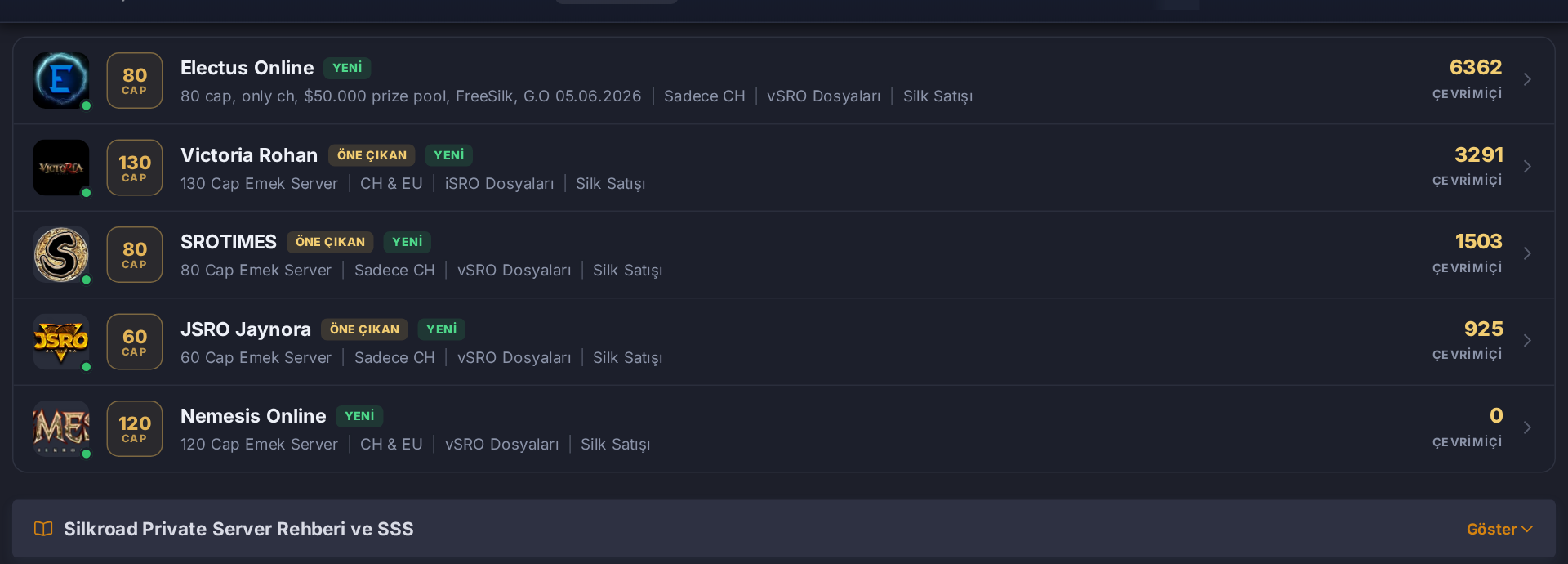Viewport: 1568px width, 564px height.
Task: Expand the guide with Göster
Action: [1499, 529]
